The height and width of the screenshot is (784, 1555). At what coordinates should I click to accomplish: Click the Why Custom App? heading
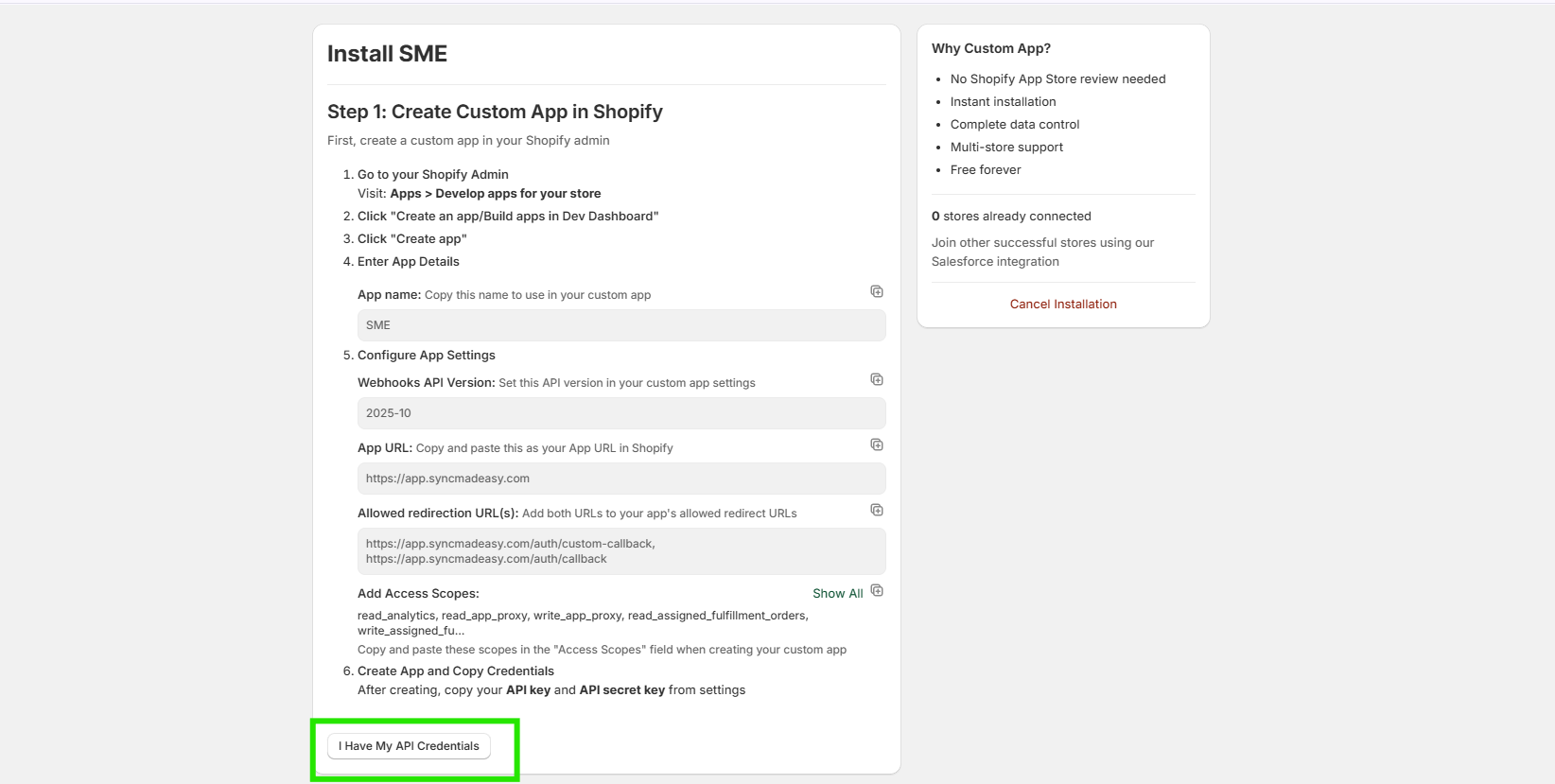[990, 48]
